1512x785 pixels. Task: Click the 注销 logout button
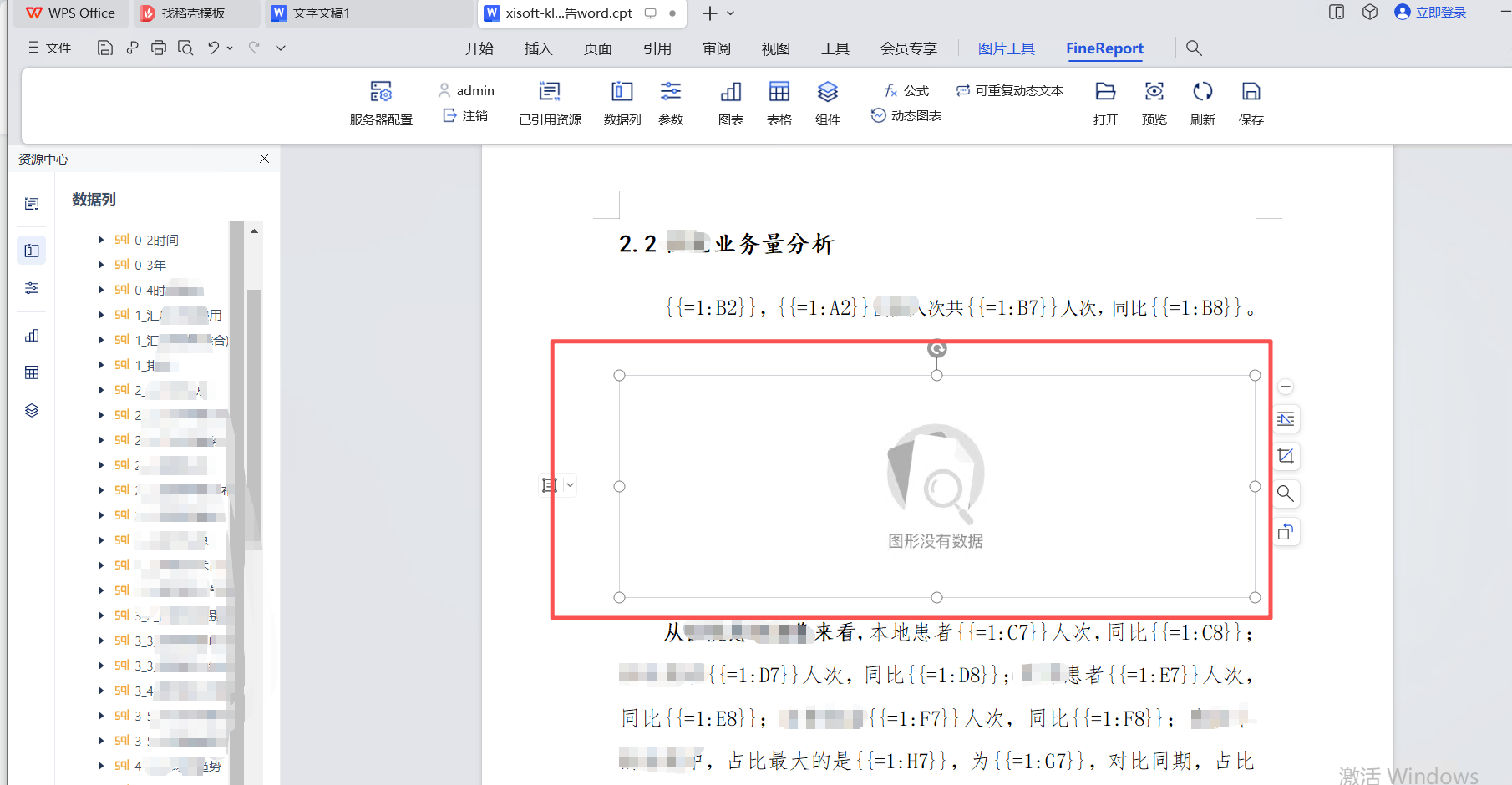[x=466, y=116]
